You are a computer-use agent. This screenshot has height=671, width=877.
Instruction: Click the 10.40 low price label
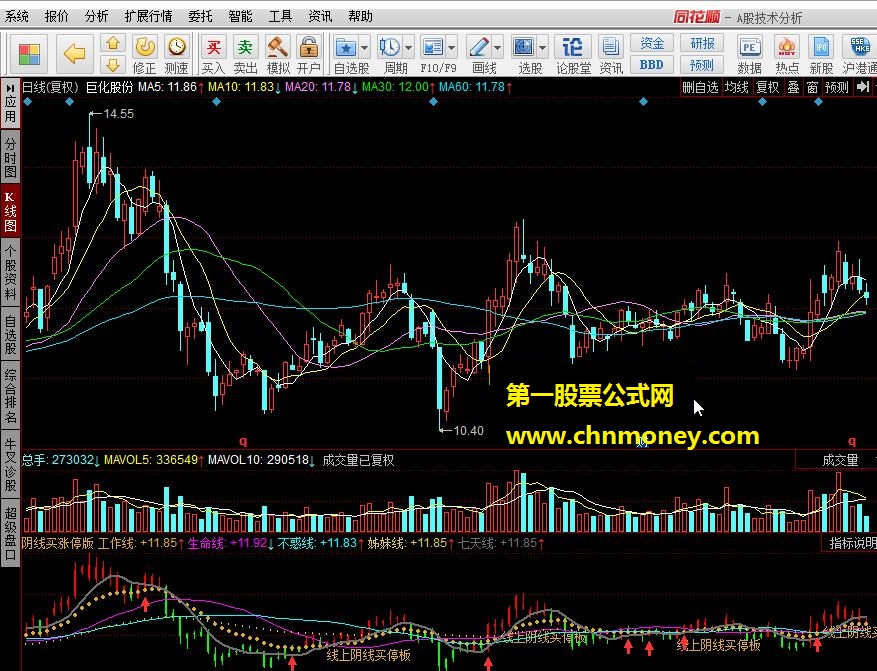coord(469,431)
